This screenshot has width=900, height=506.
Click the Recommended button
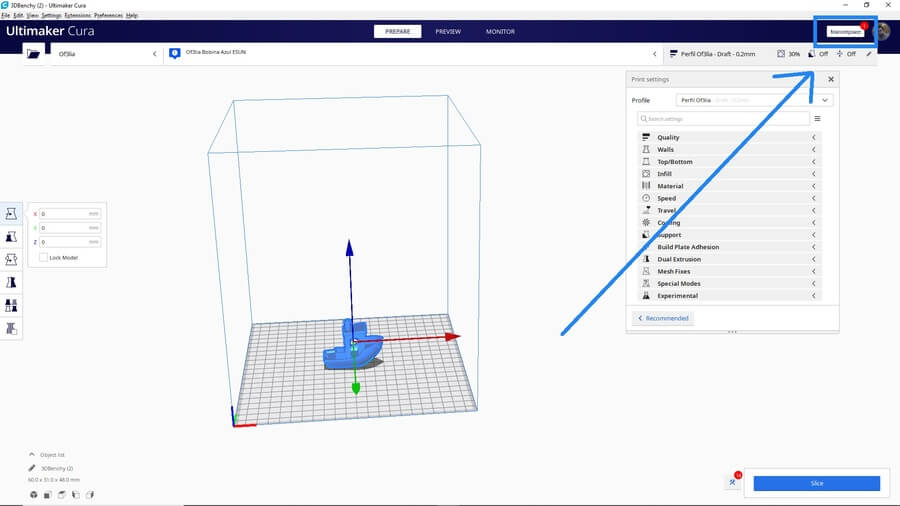click(x=663, y=318)
